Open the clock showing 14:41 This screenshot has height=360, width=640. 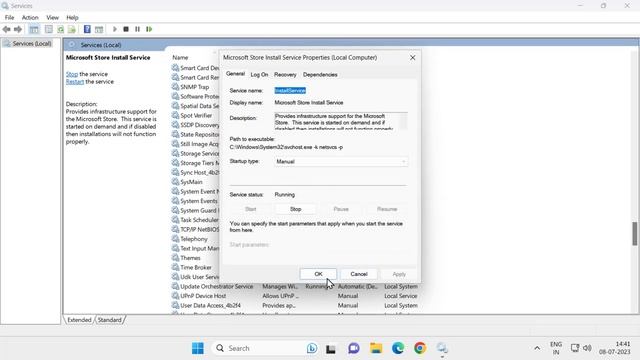pos(615,348)
